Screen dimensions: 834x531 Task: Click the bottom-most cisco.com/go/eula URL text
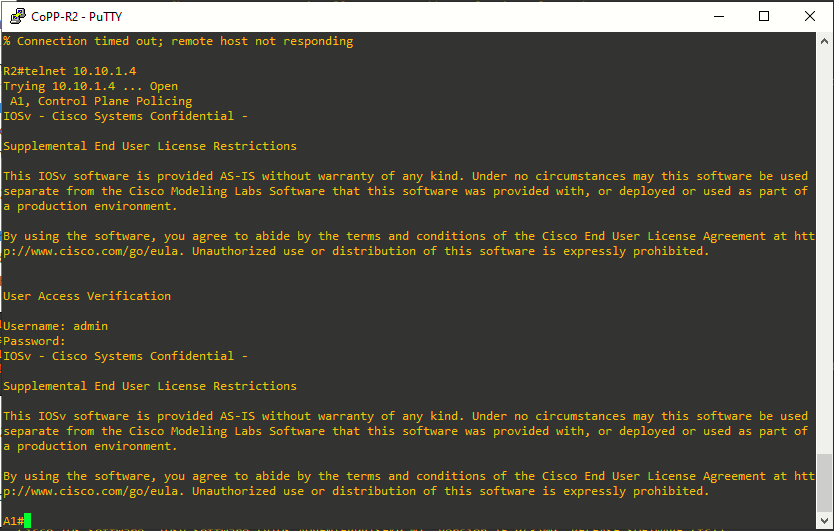point(91,491)
